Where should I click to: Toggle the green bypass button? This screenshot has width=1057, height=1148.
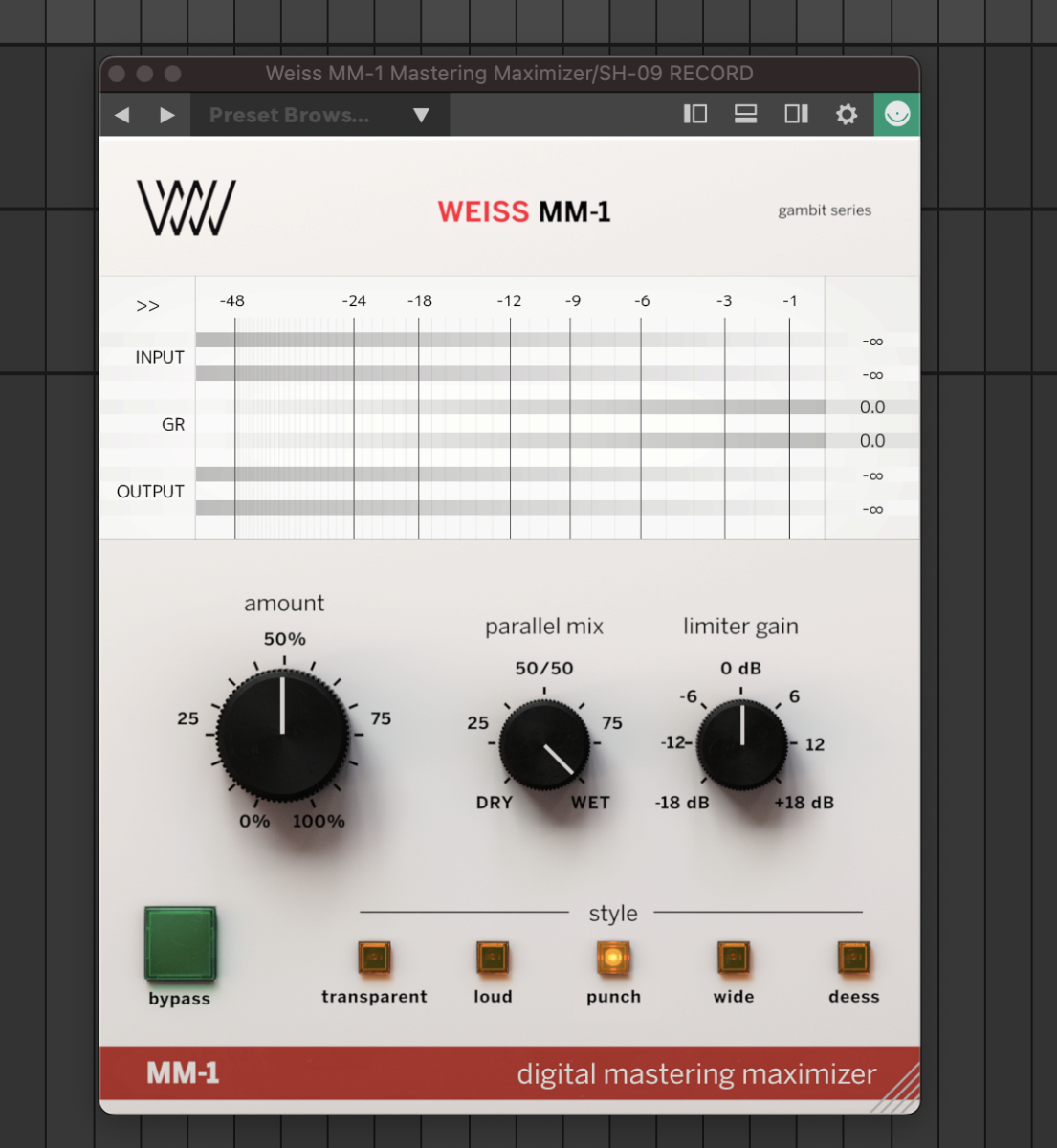pyautogui.click(x=180, y=944)
